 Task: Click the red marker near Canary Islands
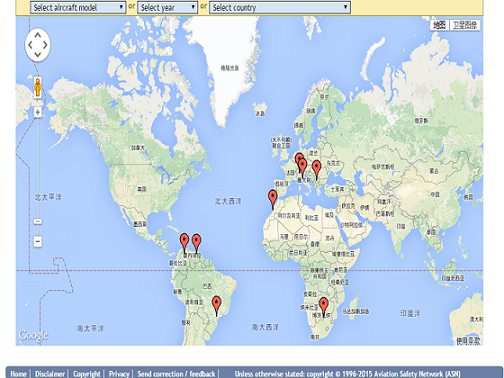tap(273, 199)
